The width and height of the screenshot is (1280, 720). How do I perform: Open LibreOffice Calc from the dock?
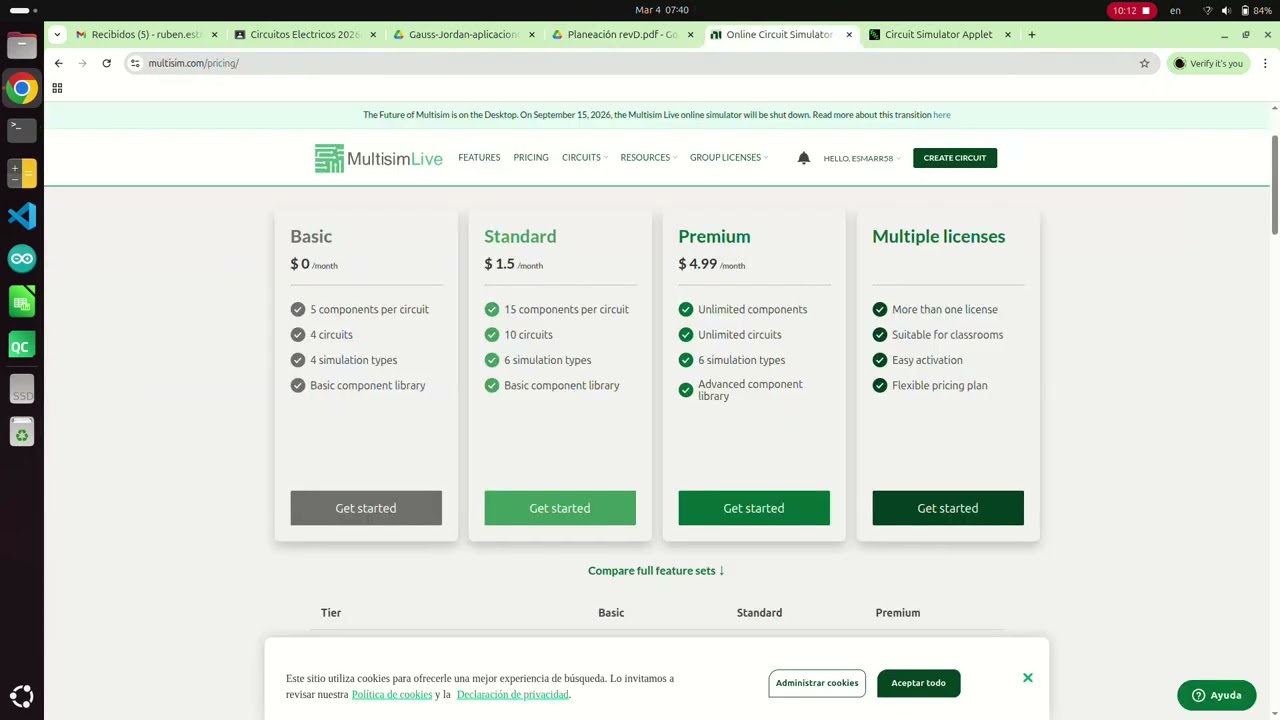(22, 302)
